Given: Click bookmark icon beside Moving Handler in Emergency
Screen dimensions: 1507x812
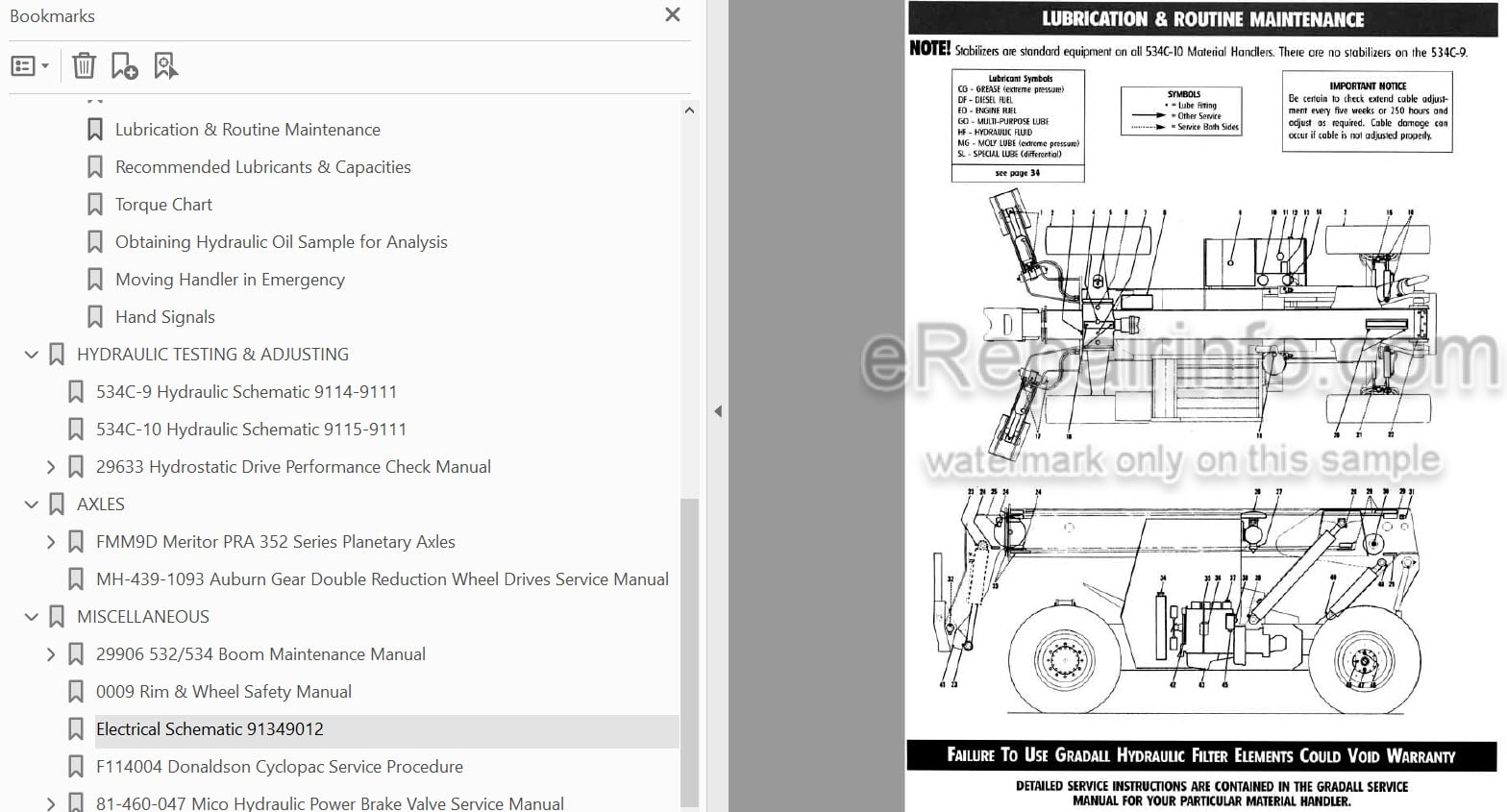Looking at the screenshot, I should pyautogui.click(x=95, y=280).
